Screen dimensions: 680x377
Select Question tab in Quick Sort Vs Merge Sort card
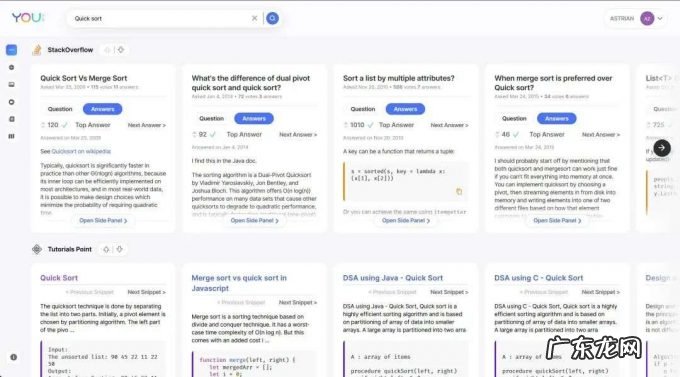pyautogui.click(x=60, y=109)
